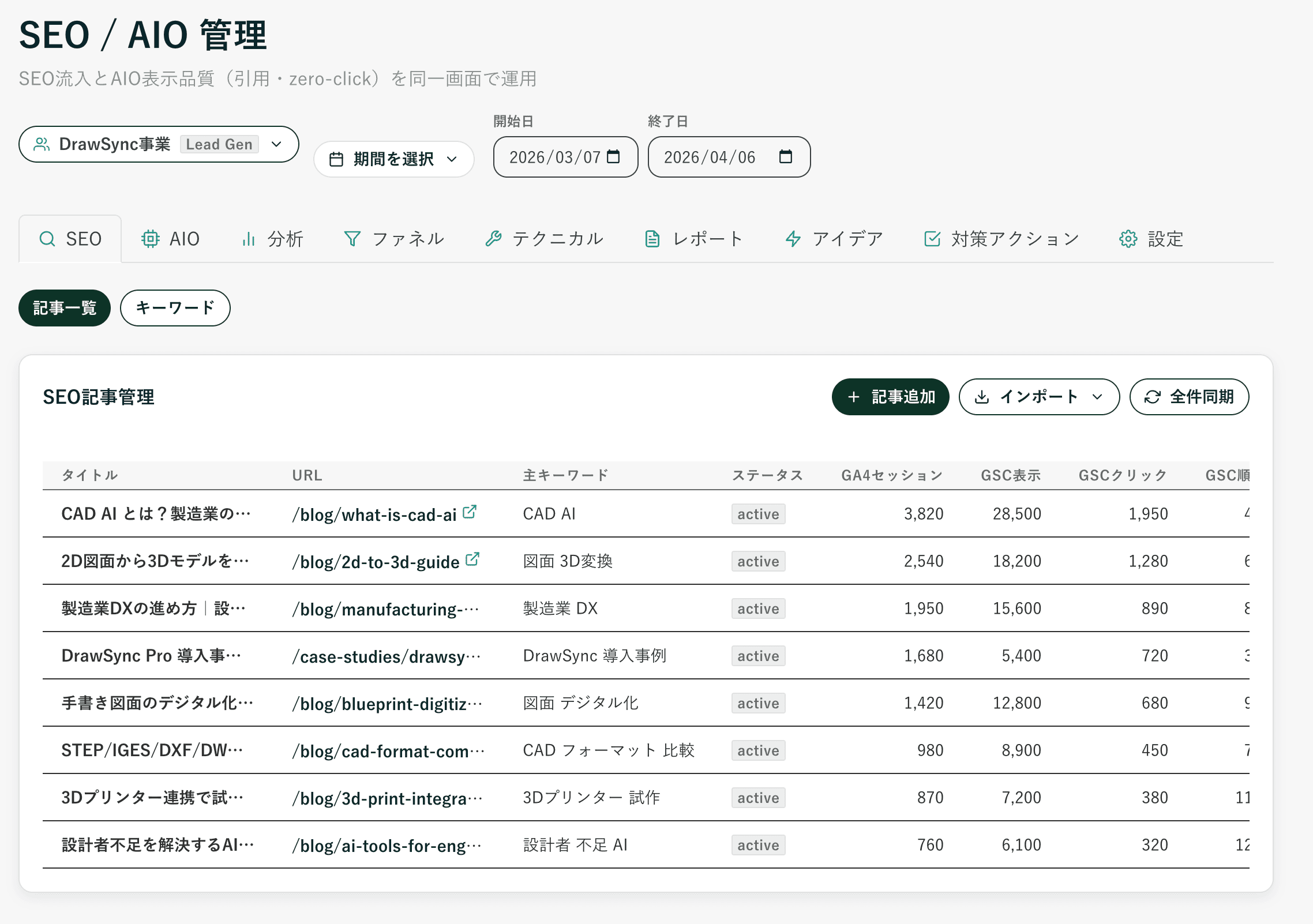The height and width of the screenshot is (924, 1313).
Task: Click the download icon on the インポート button
Action: tap(982, 396)
